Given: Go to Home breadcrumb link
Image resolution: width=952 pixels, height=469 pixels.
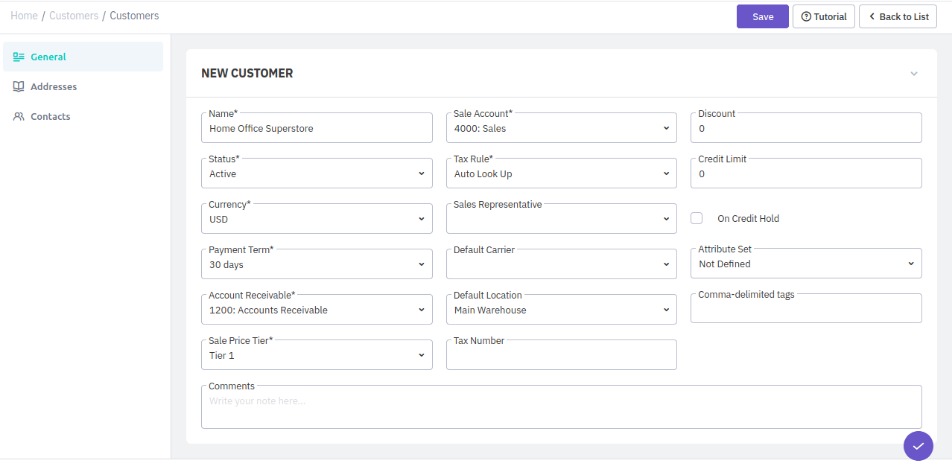Looking at the screenshot, I should [x=24, y=16].
